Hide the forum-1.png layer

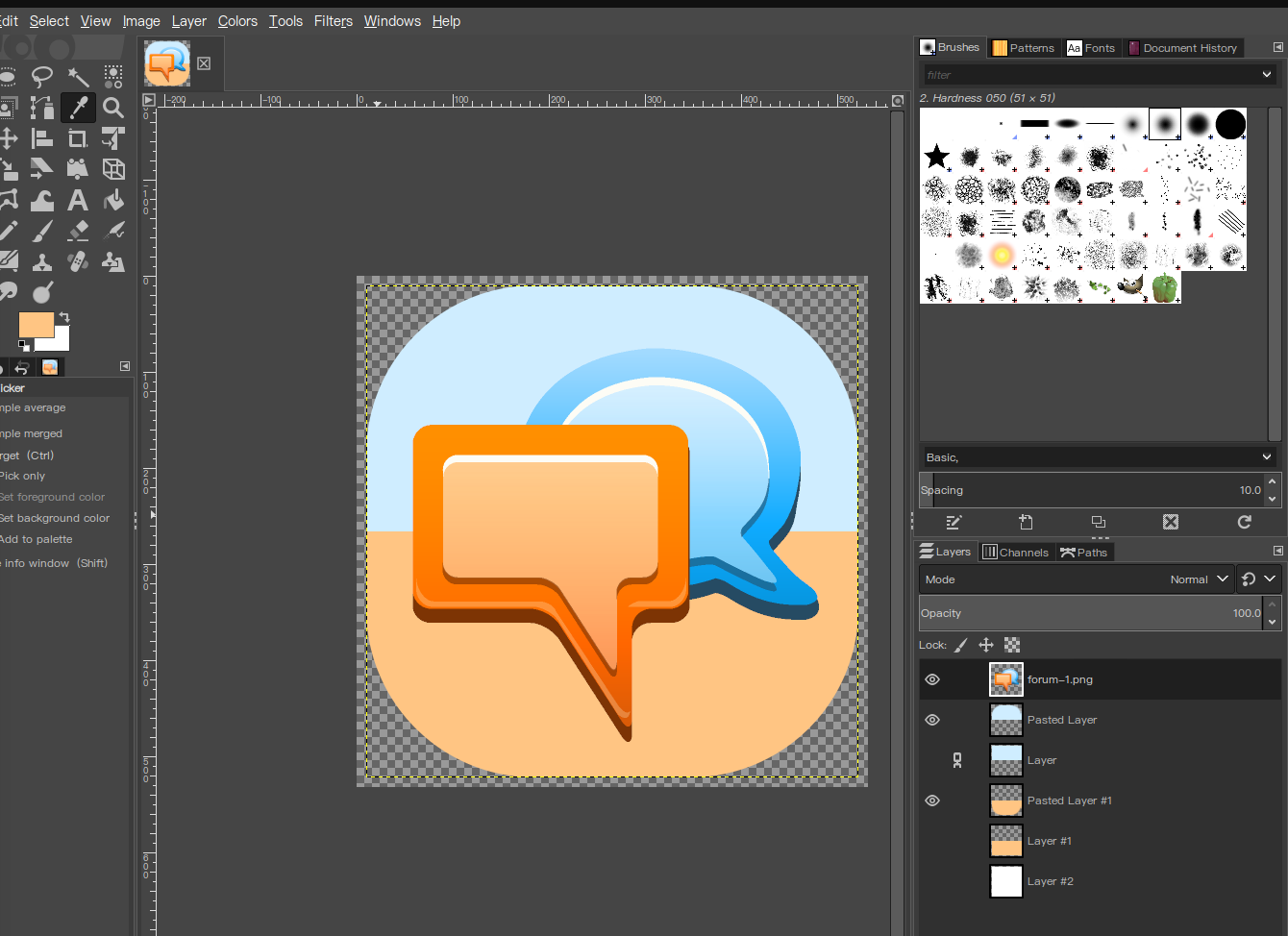(x=931, y=679)
